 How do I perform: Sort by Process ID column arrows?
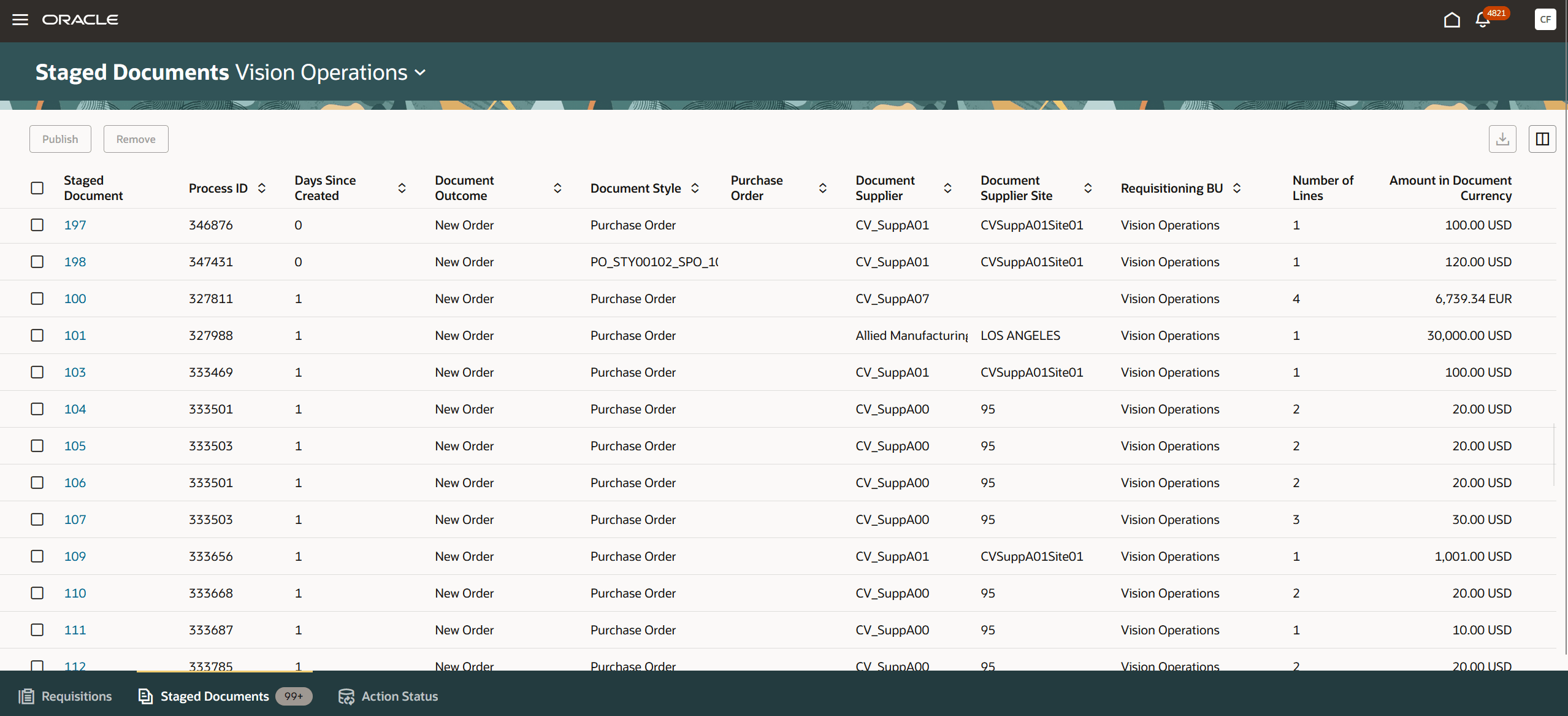(x=262, y=188)
